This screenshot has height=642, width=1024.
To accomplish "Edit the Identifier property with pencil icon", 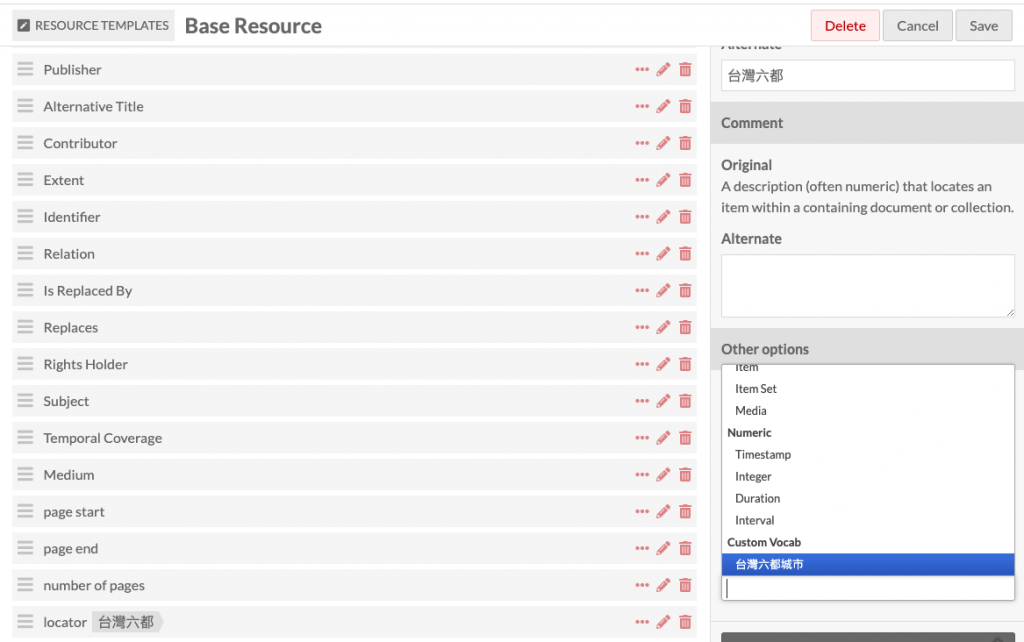I will 663,217.
